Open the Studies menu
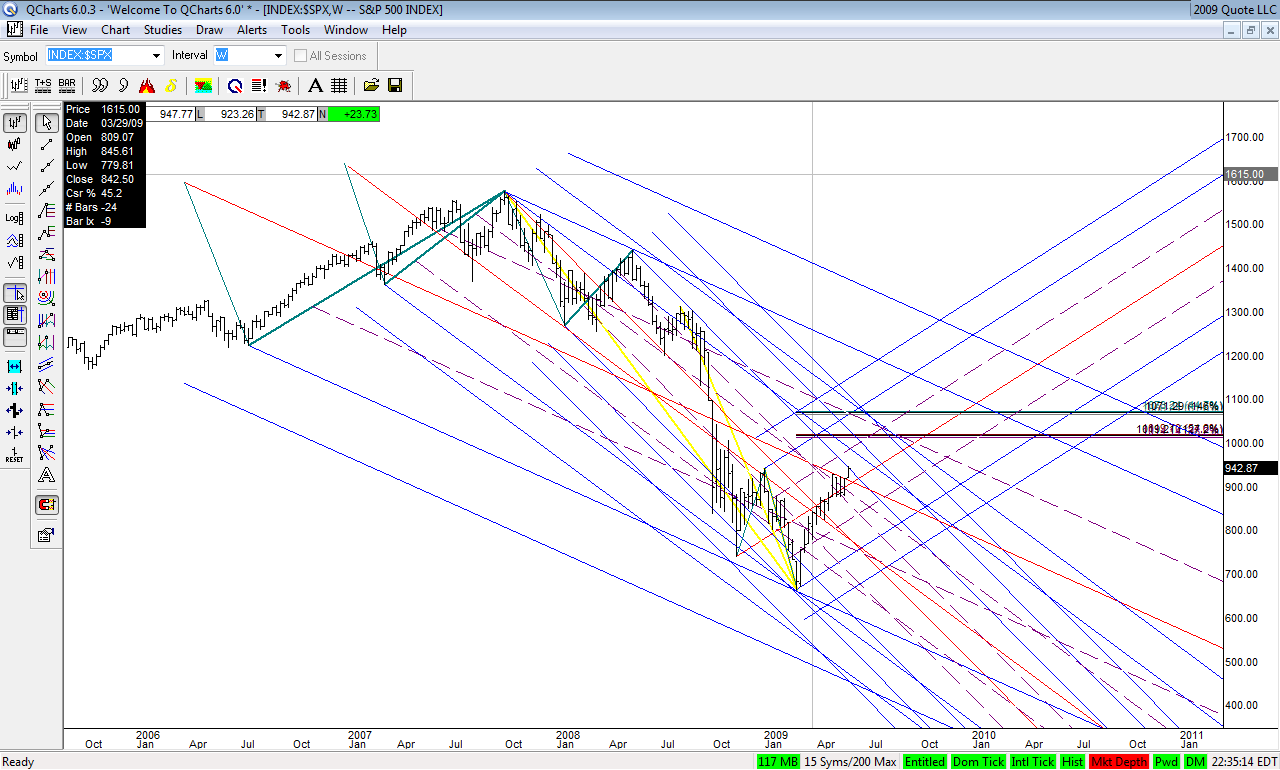This screenshot has width=1280, height=770. click(x=162, y=30)
